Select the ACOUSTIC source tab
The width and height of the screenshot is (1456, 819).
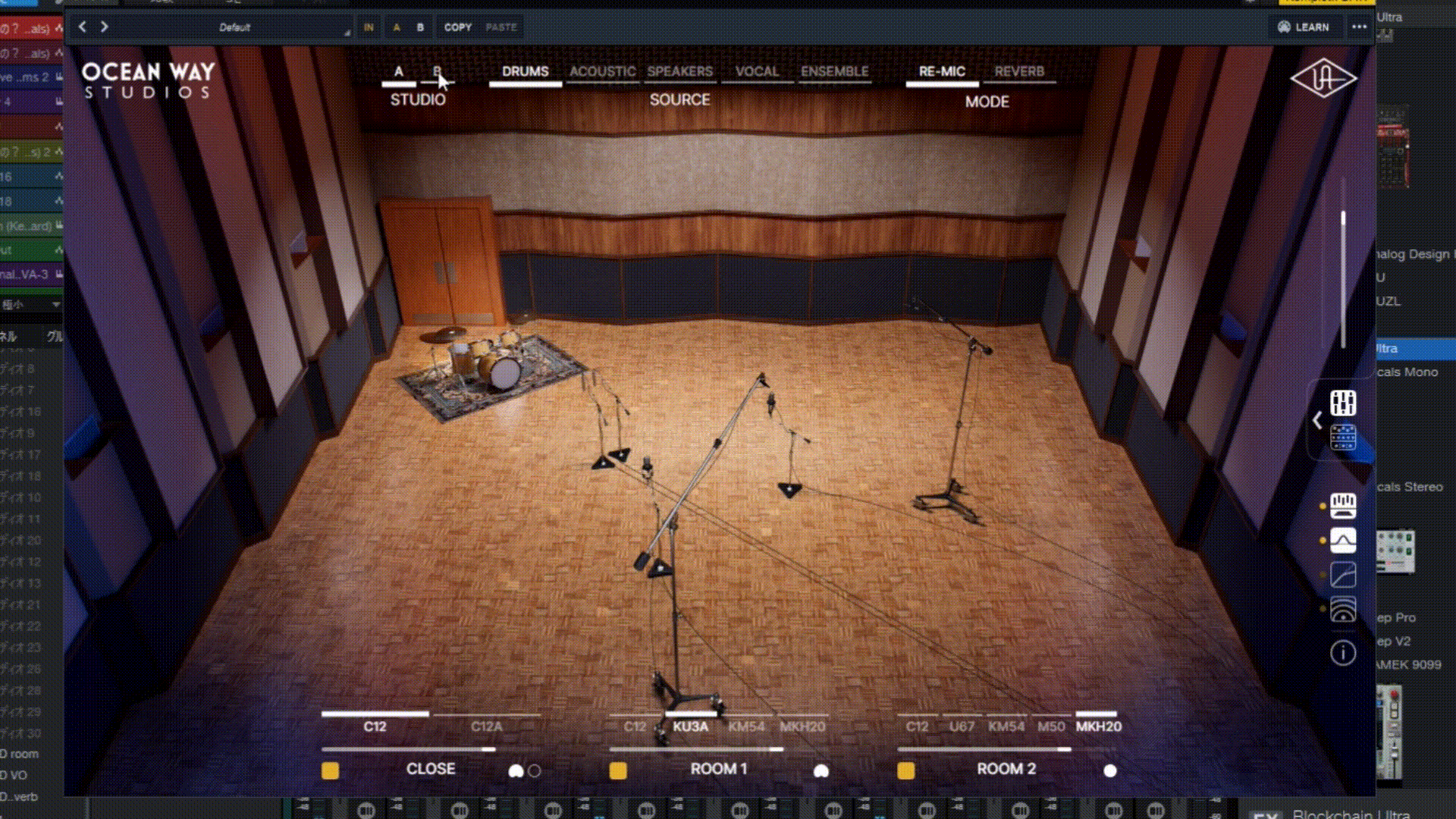coord(602,72)
